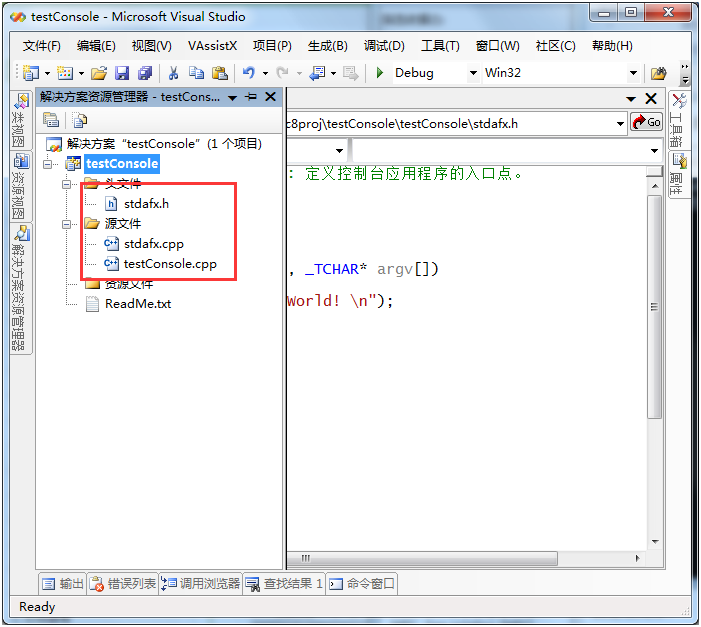Expand the file path combo box dropdown
Image resolution: width=701 pixels, height=627 pixels.
(x=620, y=124)
